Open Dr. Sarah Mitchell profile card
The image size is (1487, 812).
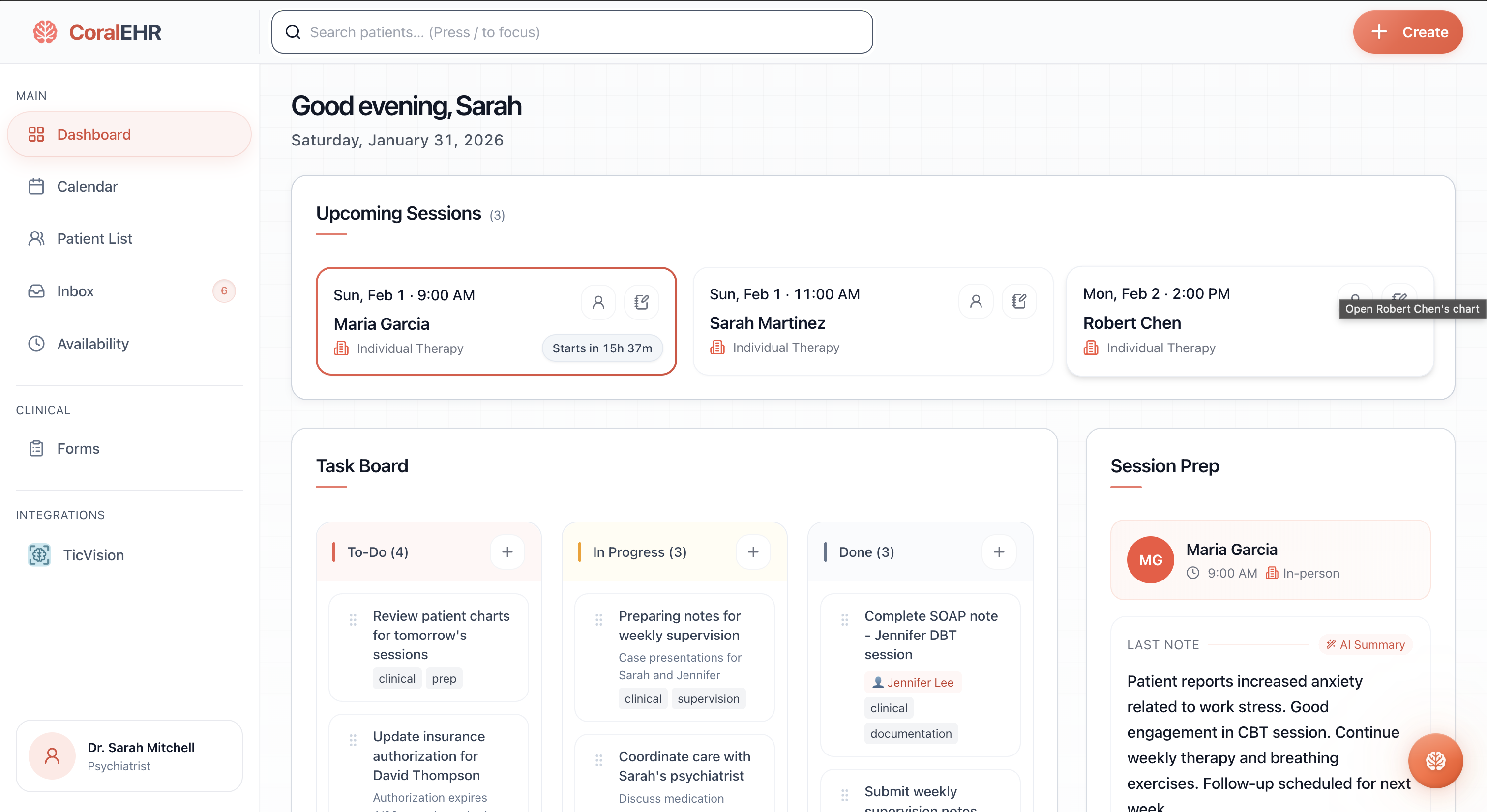click(129, 755)
